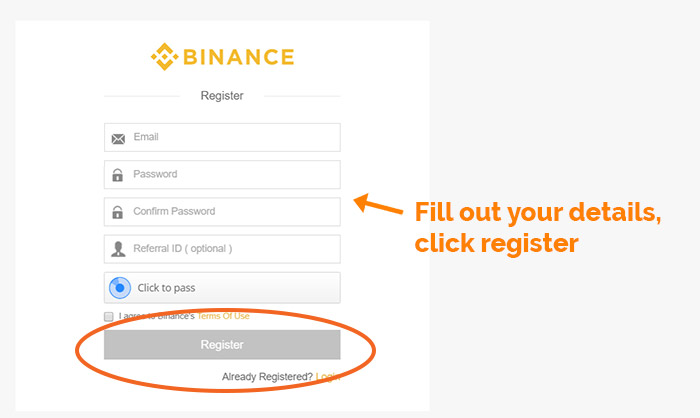Click the orange arrow annotation
Screen dimensions: 700x418
(378, 204)
